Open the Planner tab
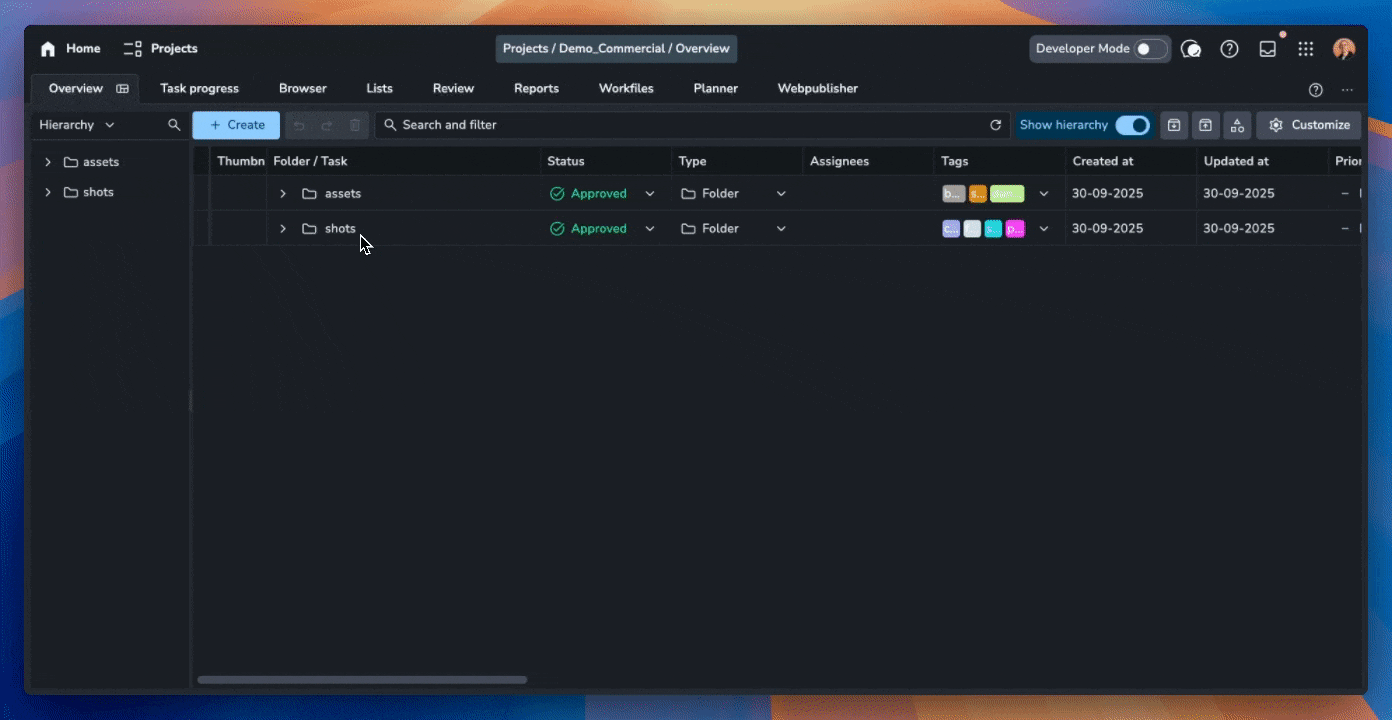Image resolution: width=1392 pixels, height=720 pixels. tap(715, 88)
